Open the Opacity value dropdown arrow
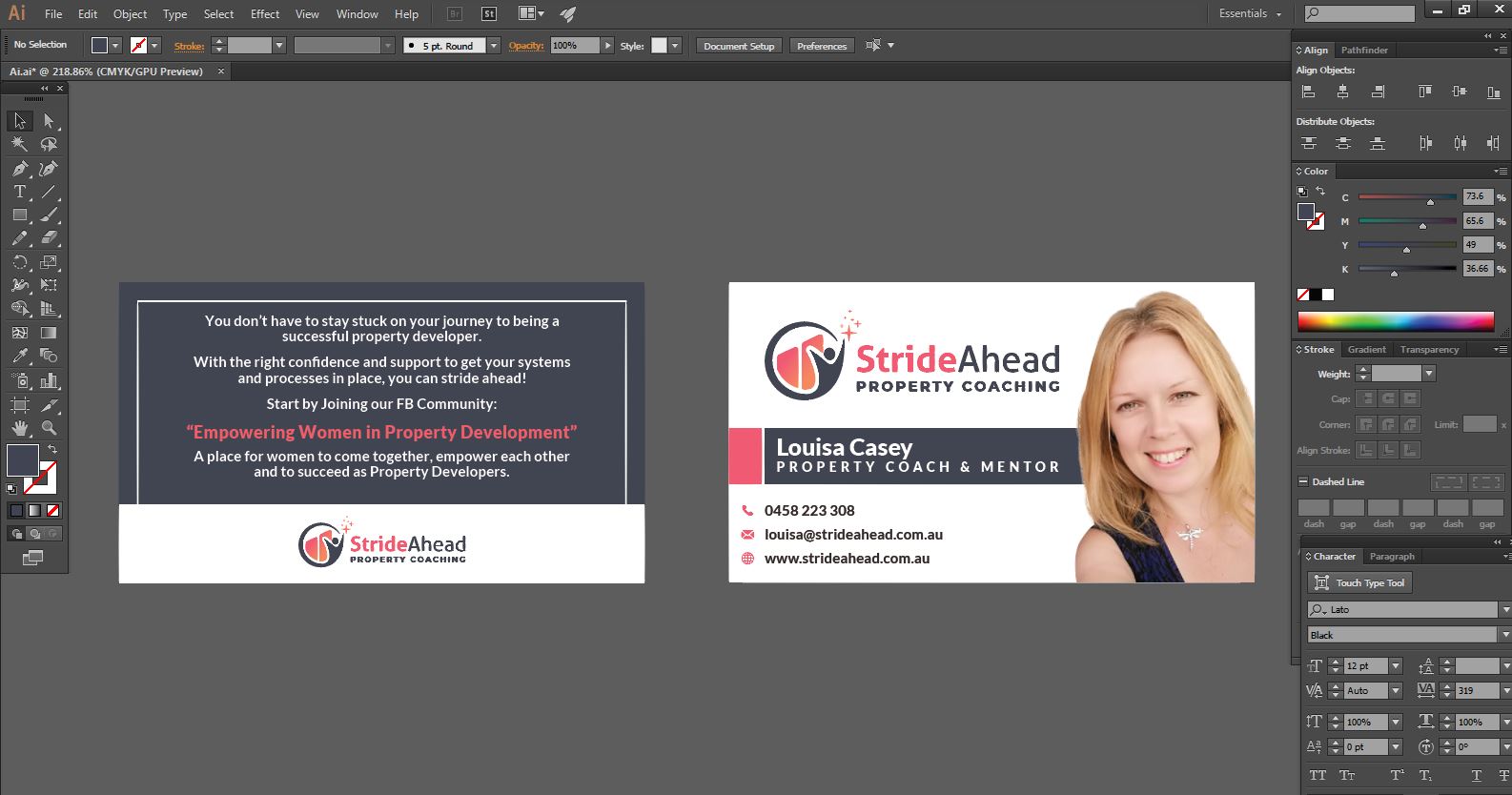Viewport: 1512px width, 795px height. point(607,46)
